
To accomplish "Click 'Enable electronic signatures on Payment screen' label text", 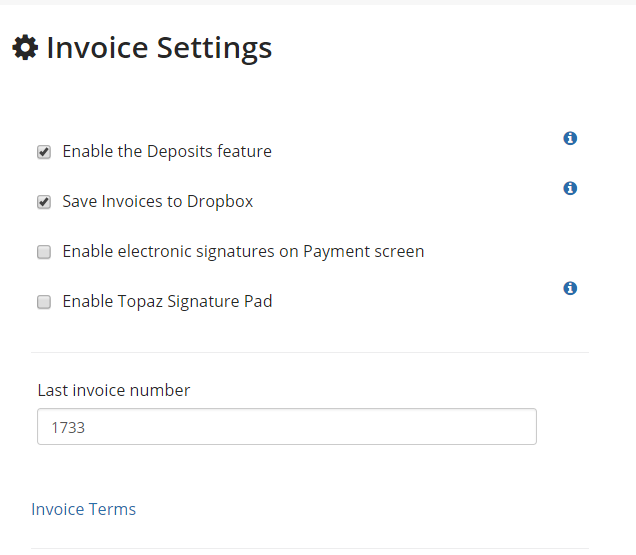I will pos(243,252).
